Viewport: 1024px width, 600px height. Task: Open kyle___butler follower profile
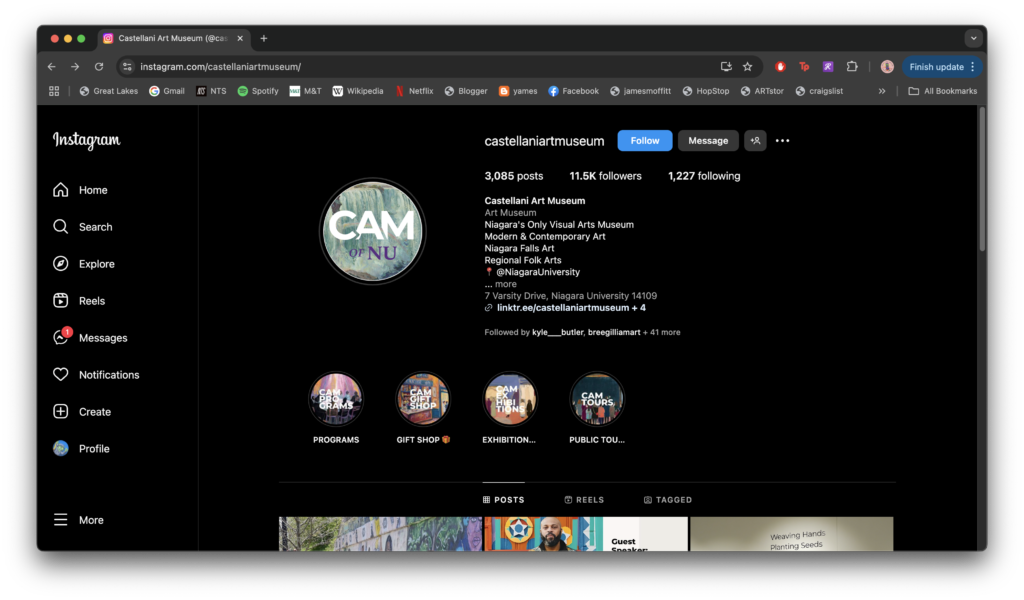[x=558, y=332]
